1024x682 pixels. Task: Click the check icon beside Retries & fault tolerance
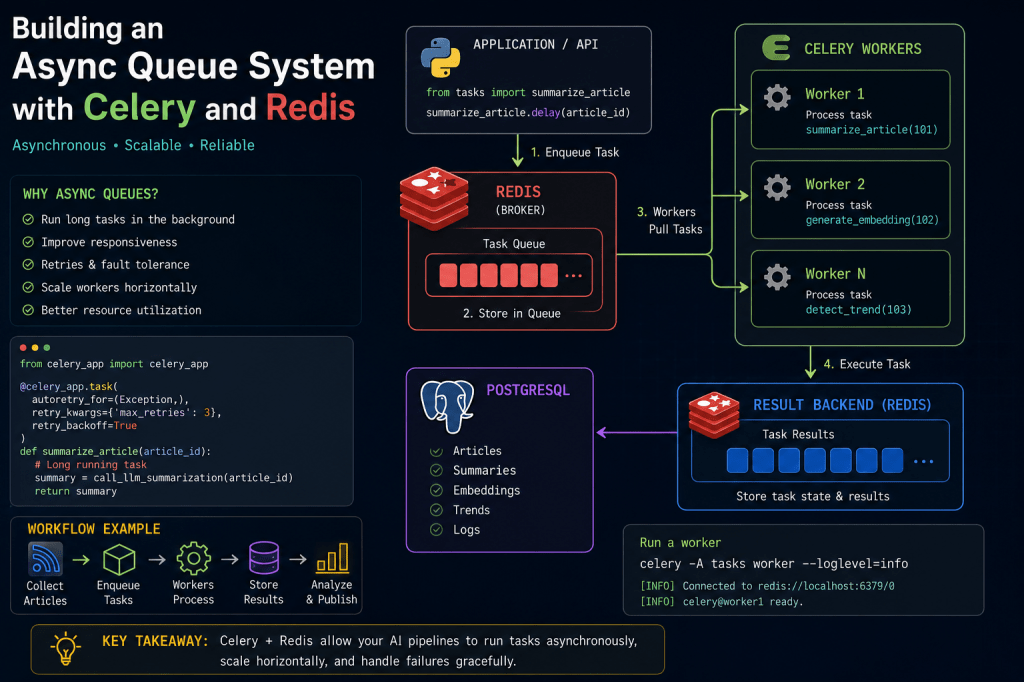tap(28, 265)
